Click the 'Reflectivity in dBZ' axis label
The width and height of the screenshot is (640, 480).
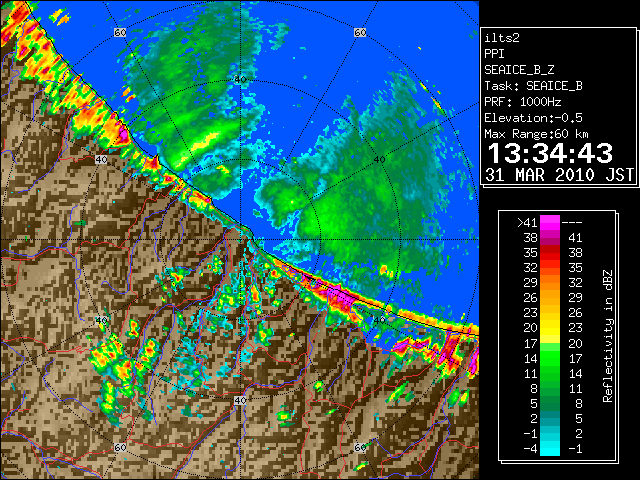point(608,336)
